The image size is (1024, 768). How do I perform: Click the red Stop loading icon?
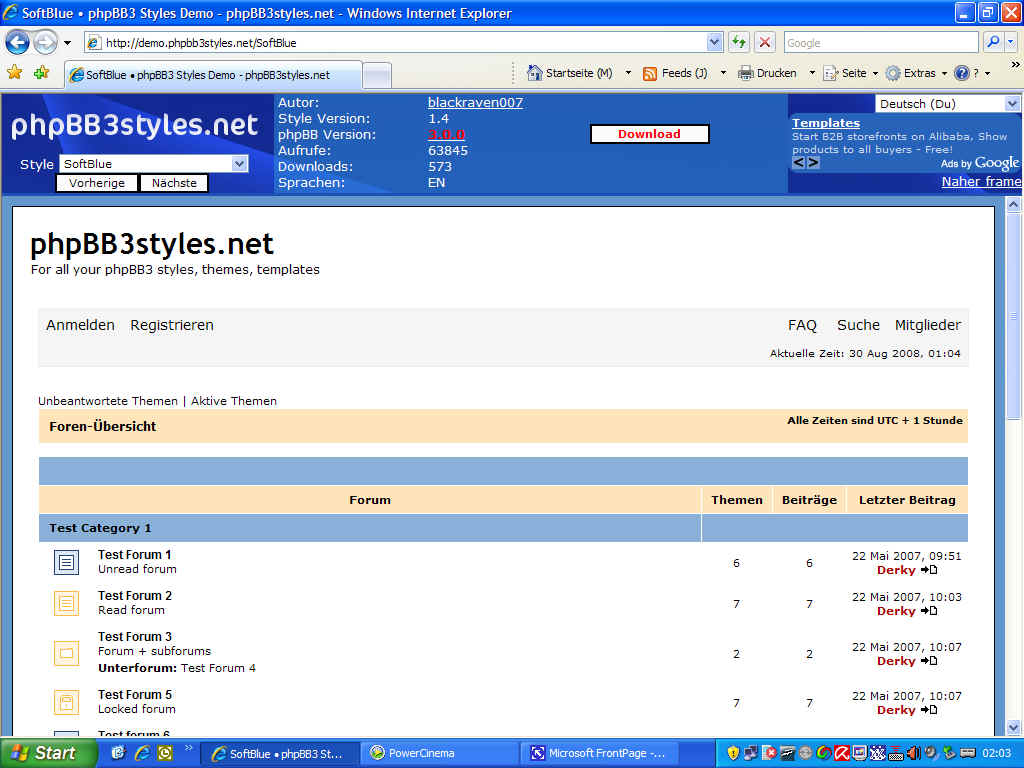point(765,43)
